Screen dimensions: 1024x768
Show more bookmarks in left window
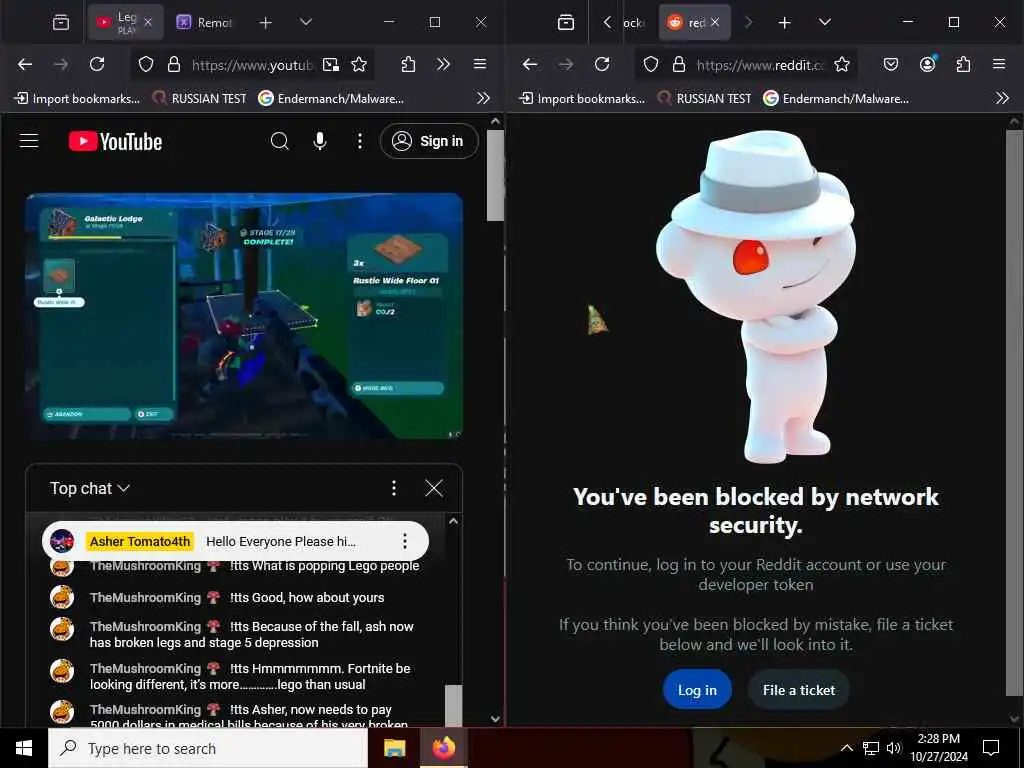pos(483,98)
